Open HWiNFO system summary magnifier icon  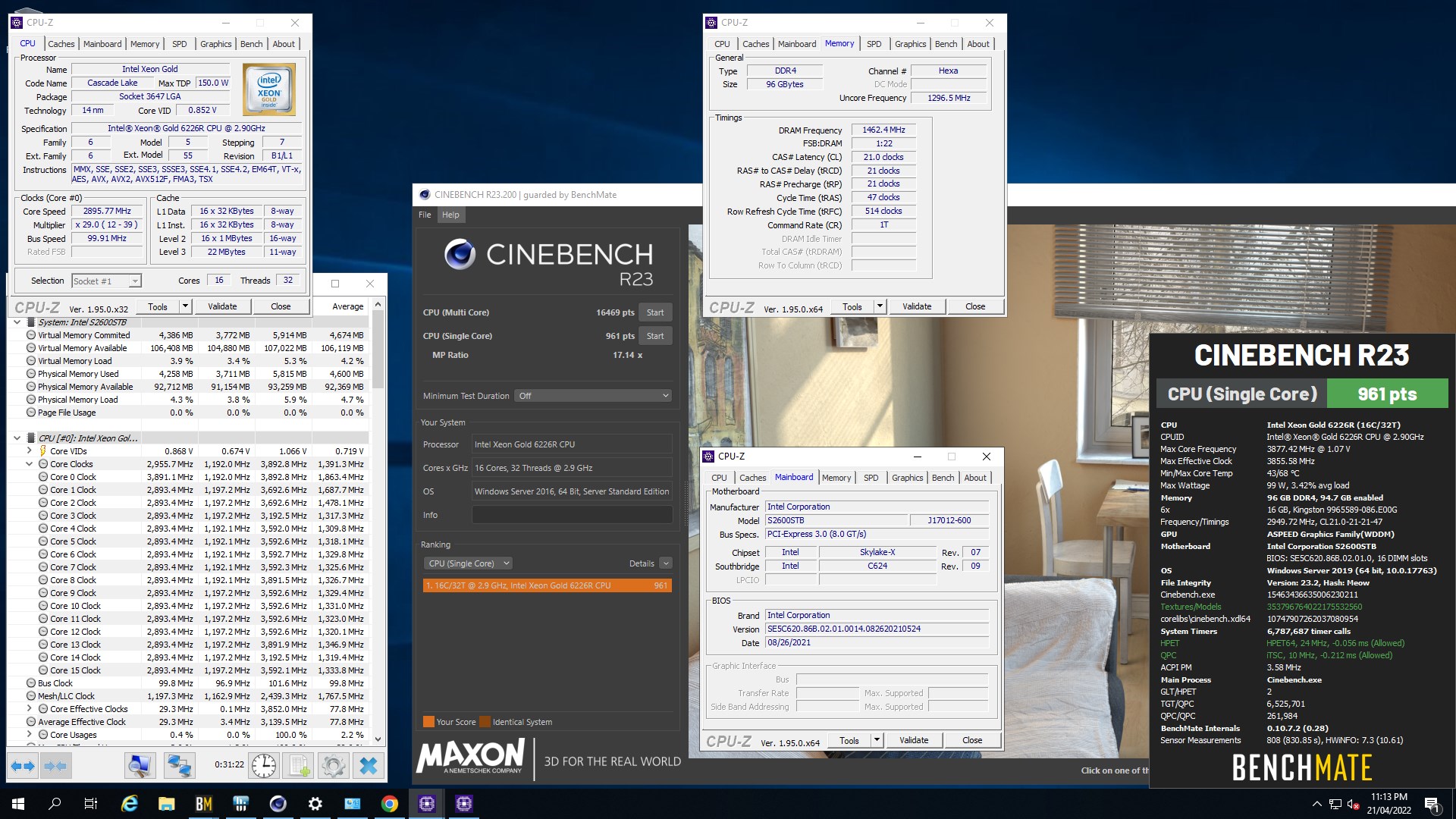tap(139, 766)
